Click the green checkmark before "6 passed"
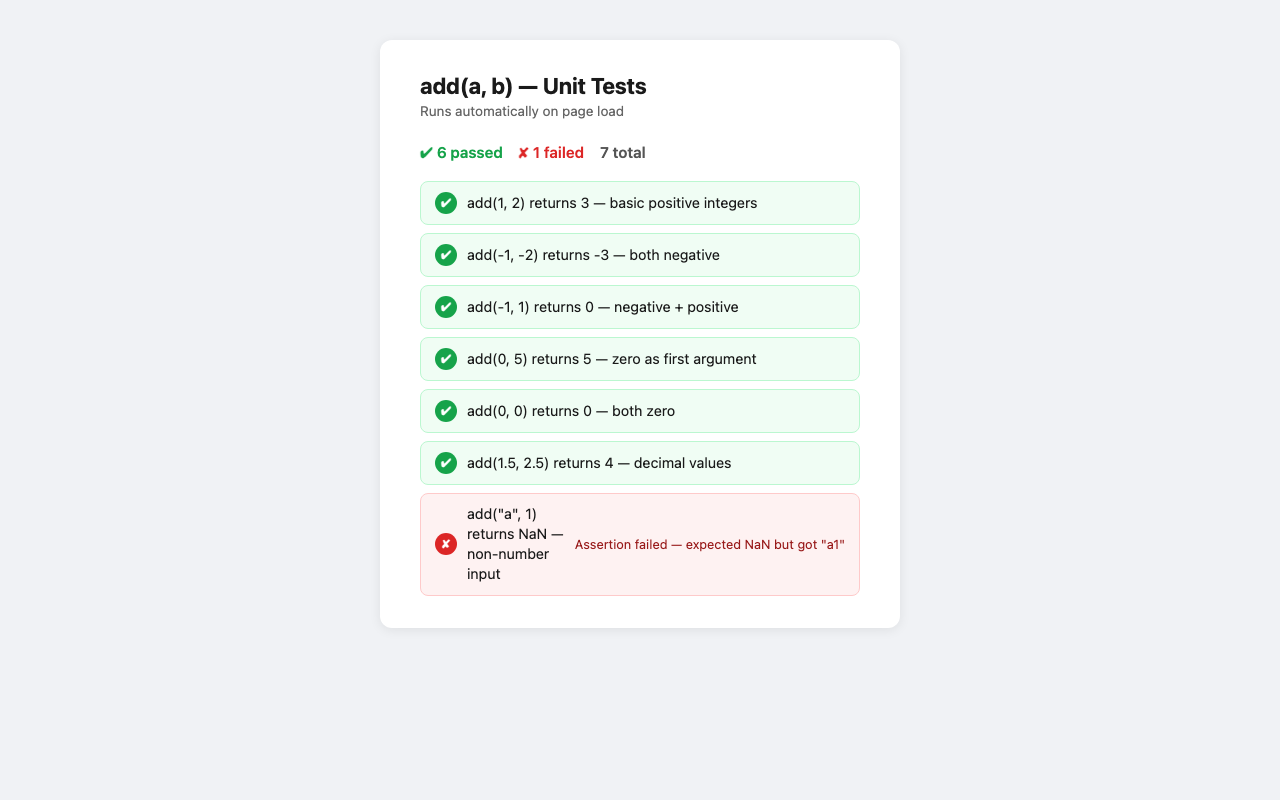The height and width of the screenshot is (800, 1280). click(x=426, y=153)
